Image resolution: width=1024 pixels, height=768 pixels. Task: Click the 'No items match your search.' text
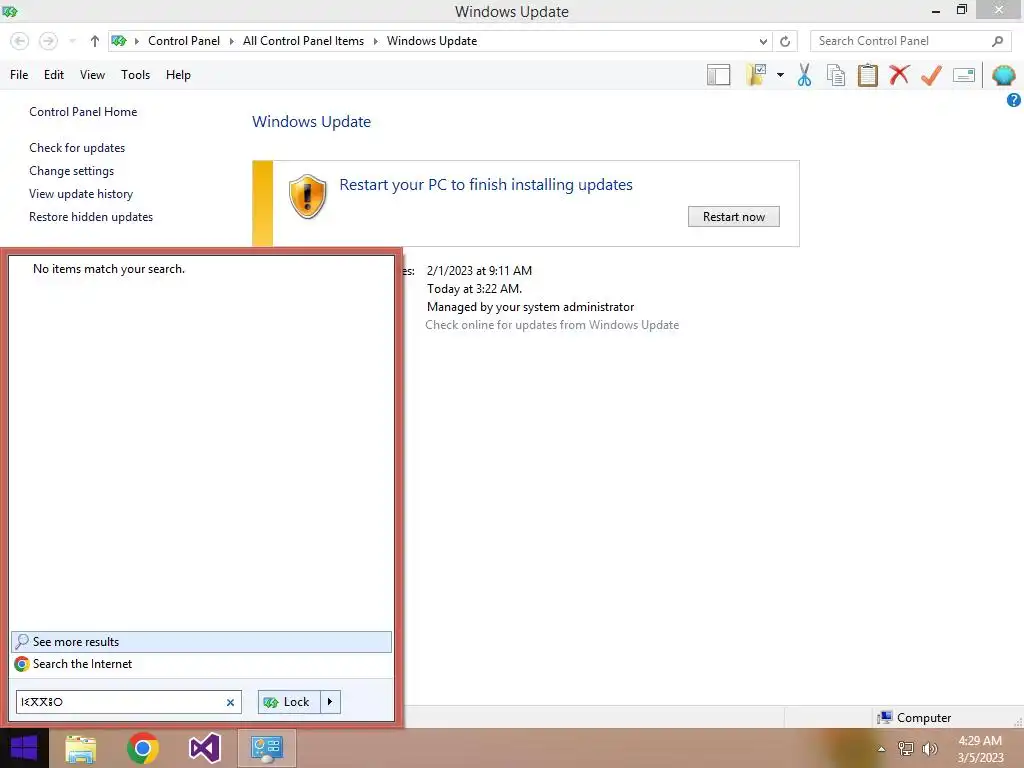(x=108, y=268)
